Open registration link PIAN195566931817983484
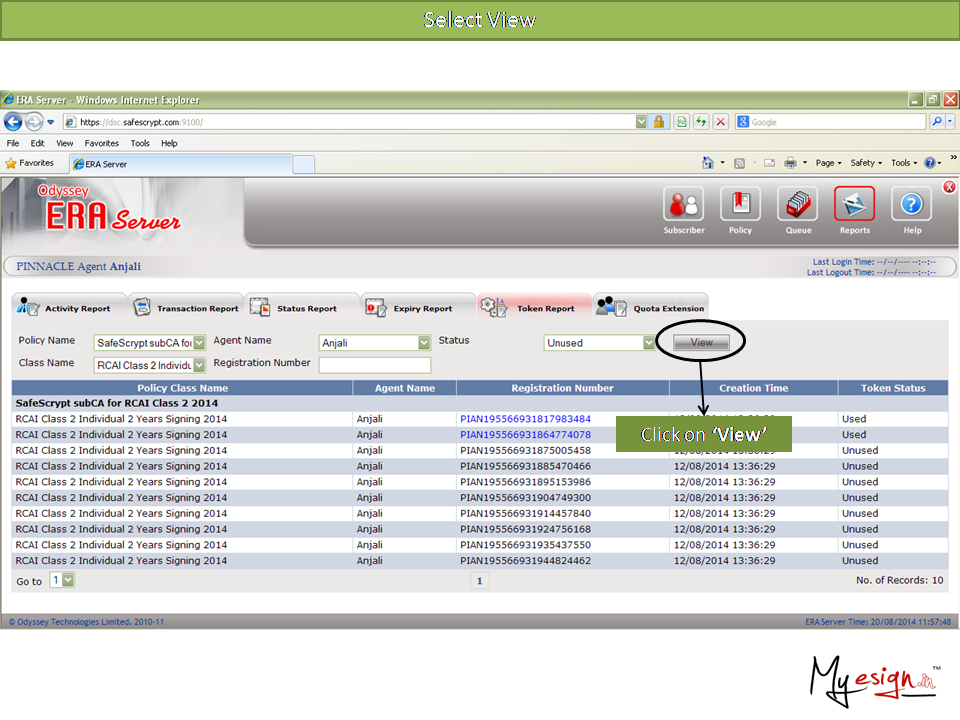This screenshot has height=720, width=960. point(525,419)
